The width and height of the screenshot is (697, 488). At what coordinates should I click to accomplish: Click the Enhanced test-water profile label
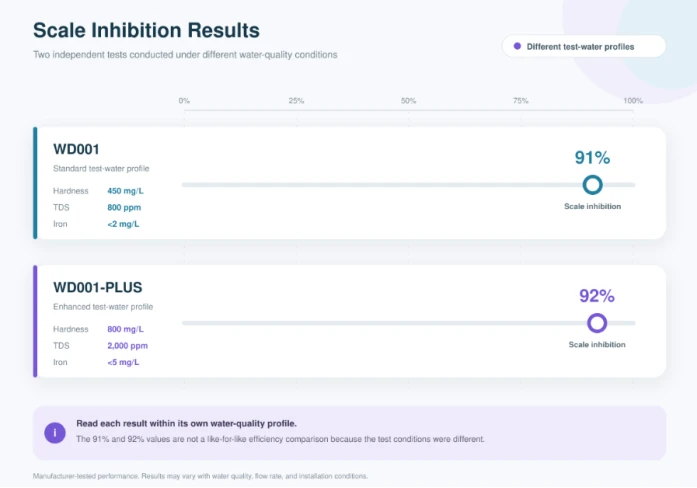click(103, 307)
